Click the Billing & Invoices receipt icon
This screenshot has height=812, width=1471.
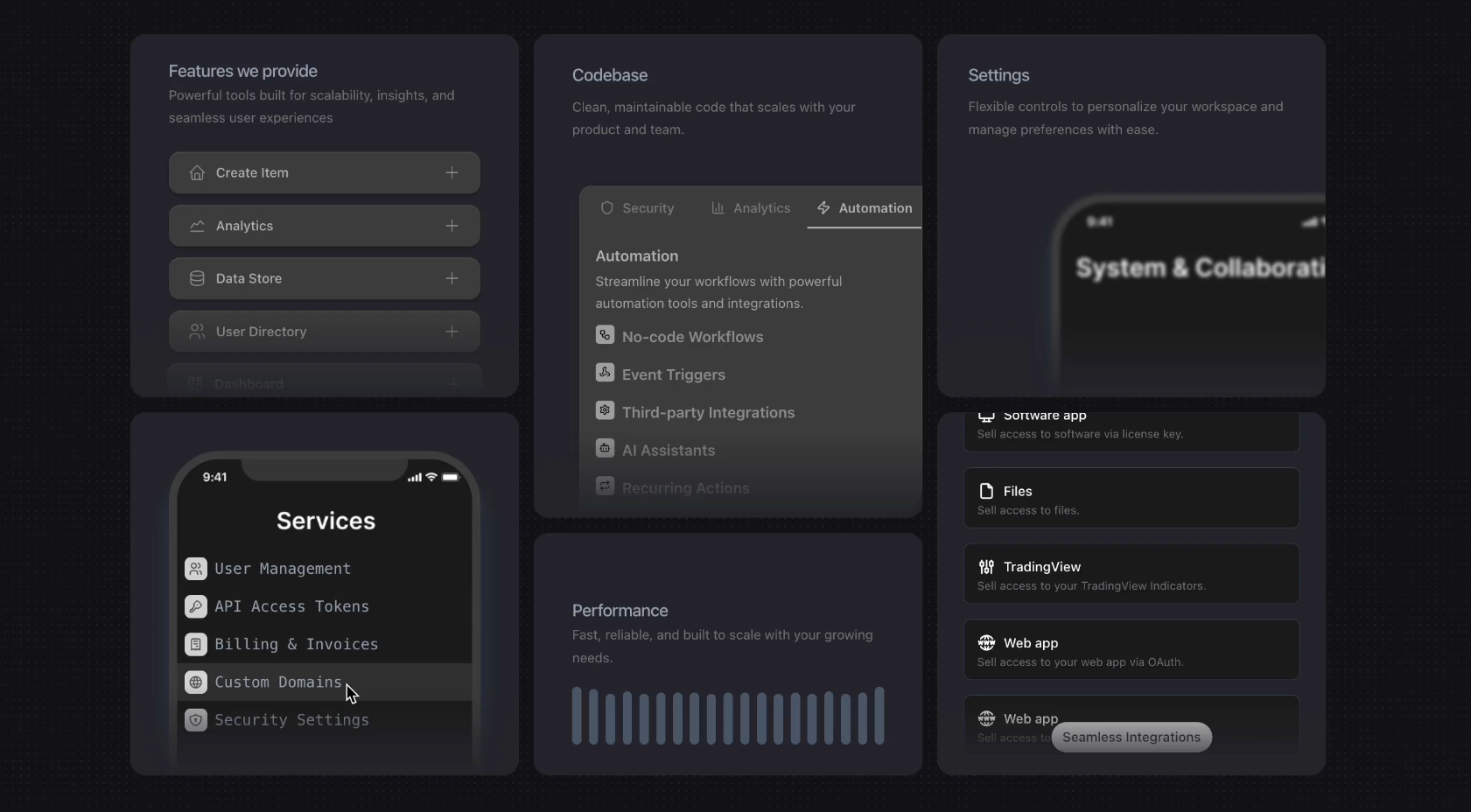(196, 644)
